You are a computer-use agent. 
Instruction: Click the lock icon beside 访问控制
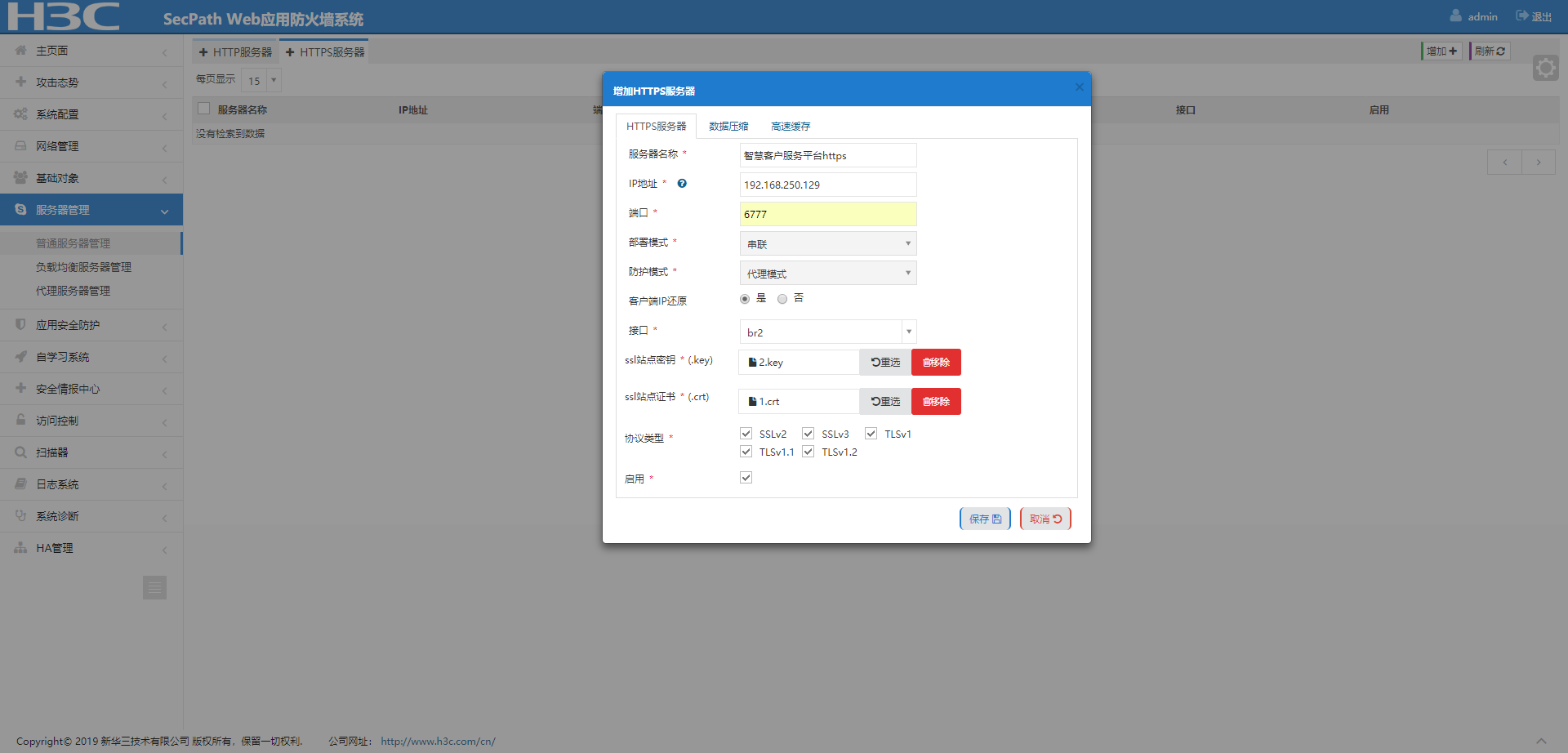pos(21,421)
